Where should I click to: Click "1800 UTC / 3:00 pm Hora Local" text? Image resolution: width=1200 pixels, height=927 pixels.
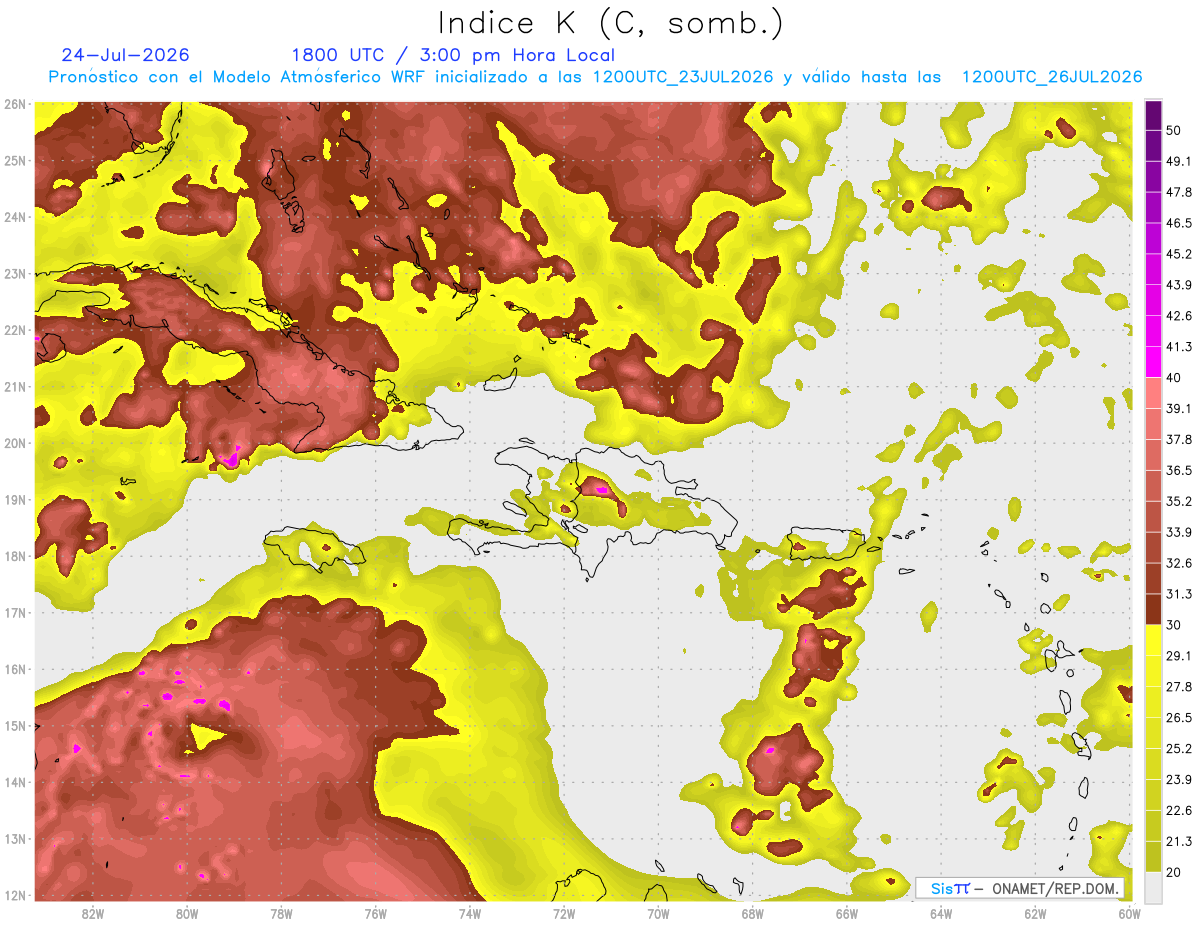tap(453, 55)
